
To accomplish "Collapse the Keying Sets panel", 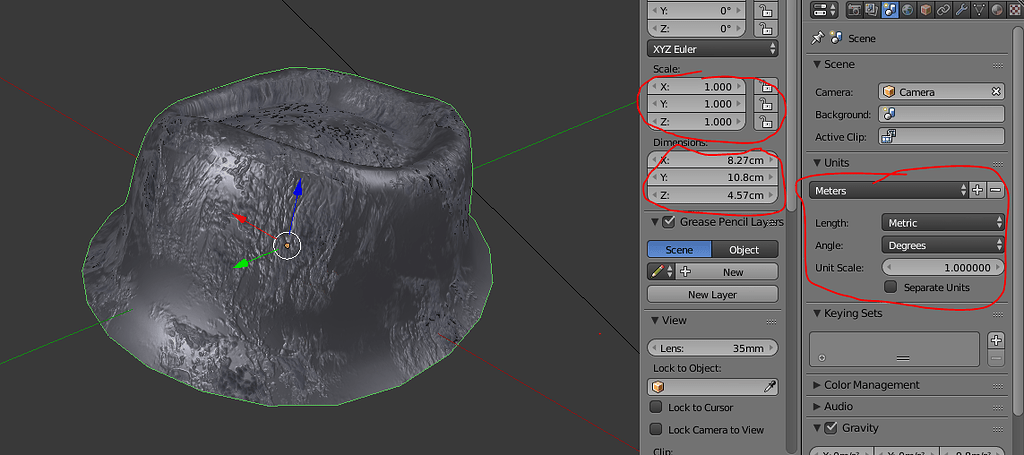I will point(818,313).
